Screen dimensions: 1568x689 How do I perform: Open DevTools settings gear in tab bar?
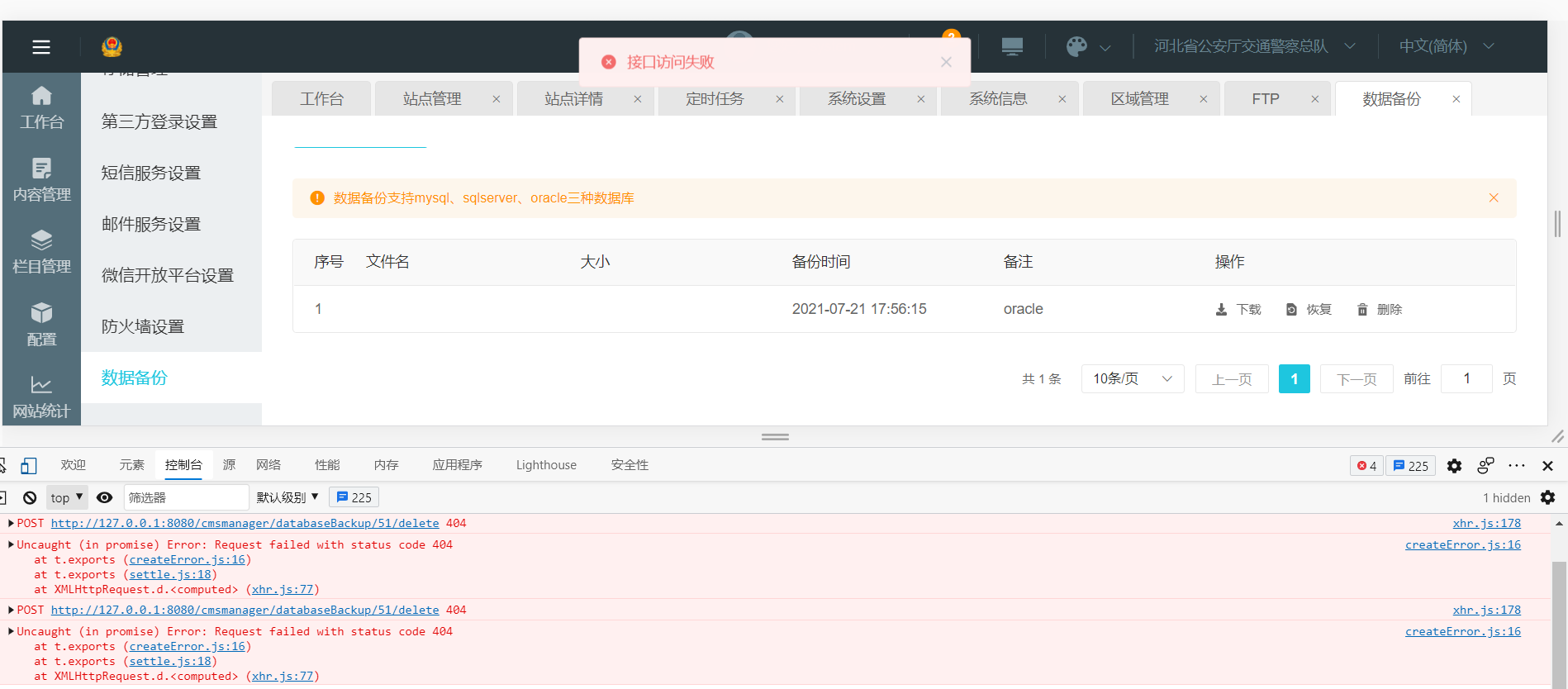coord(1454,466)
